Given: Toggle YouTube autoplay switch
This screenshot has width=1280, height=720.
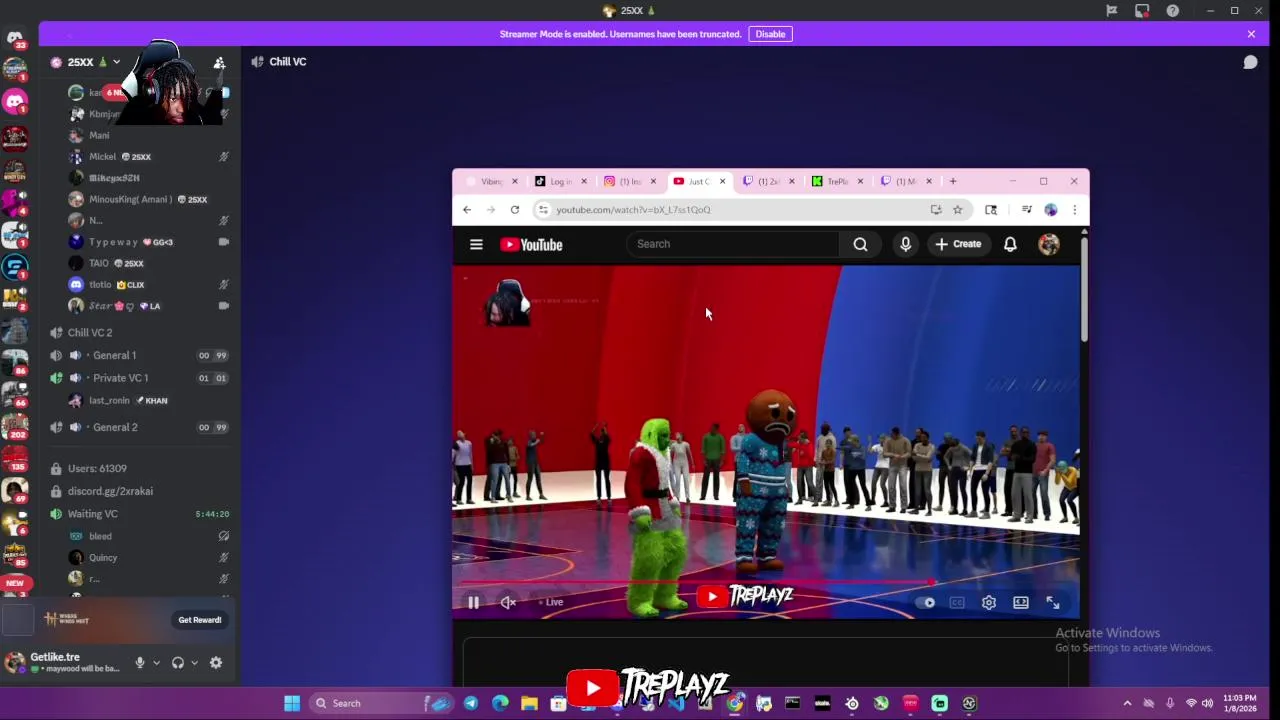Looking at the screenshot, I should pyautogui.click(x=927, y=602).
